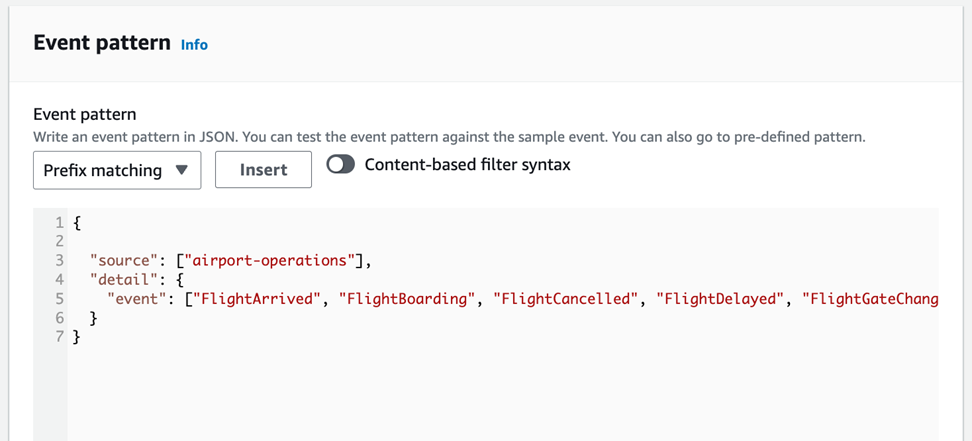Viewport: 972px width, 441px height.
Task: Click the final closing brace on line 7
Action: click(78, 337)
